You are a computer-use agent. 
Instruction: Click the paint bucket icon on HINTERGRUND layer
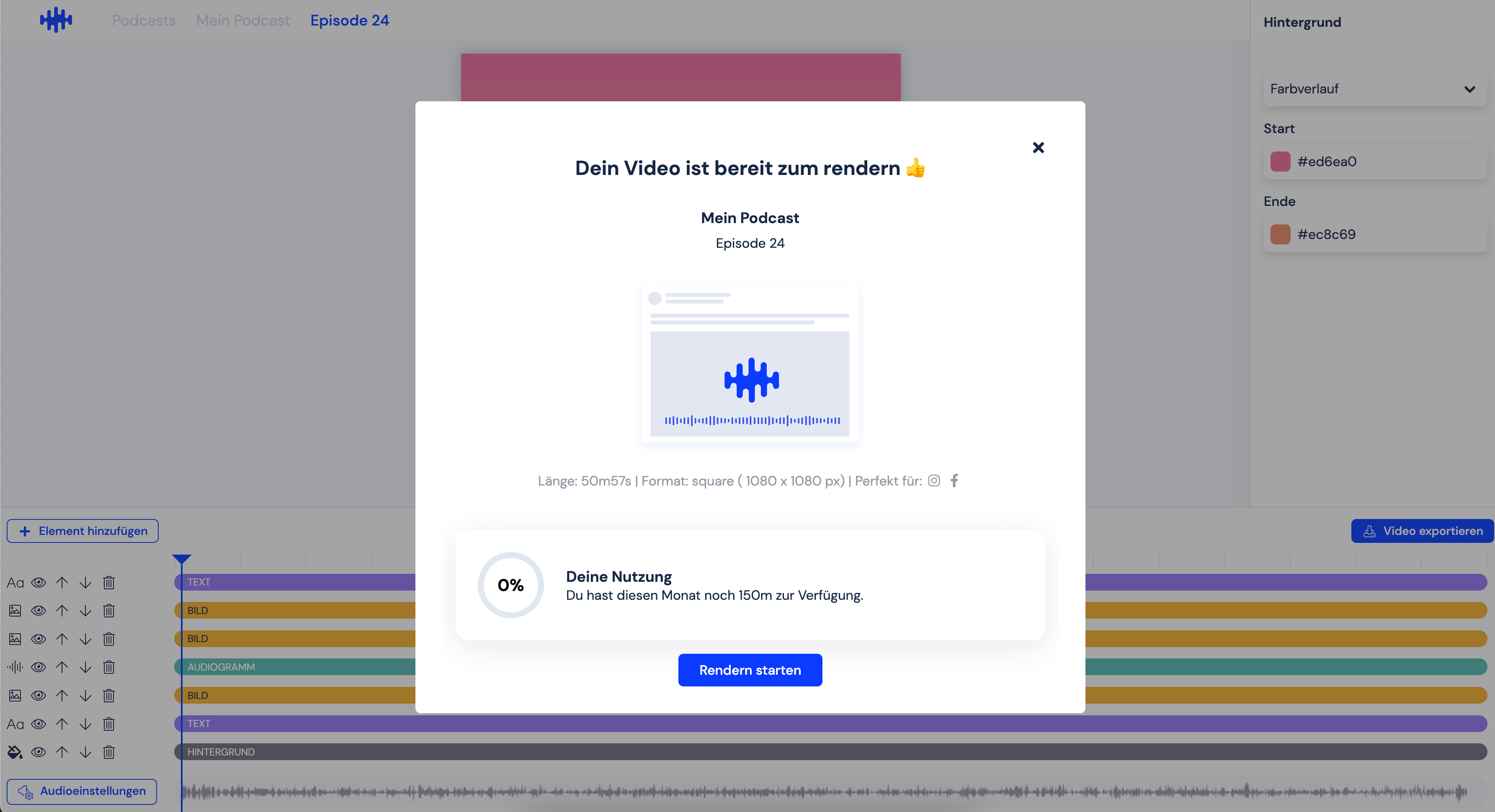pyautogui.click(x=15, y=752)
